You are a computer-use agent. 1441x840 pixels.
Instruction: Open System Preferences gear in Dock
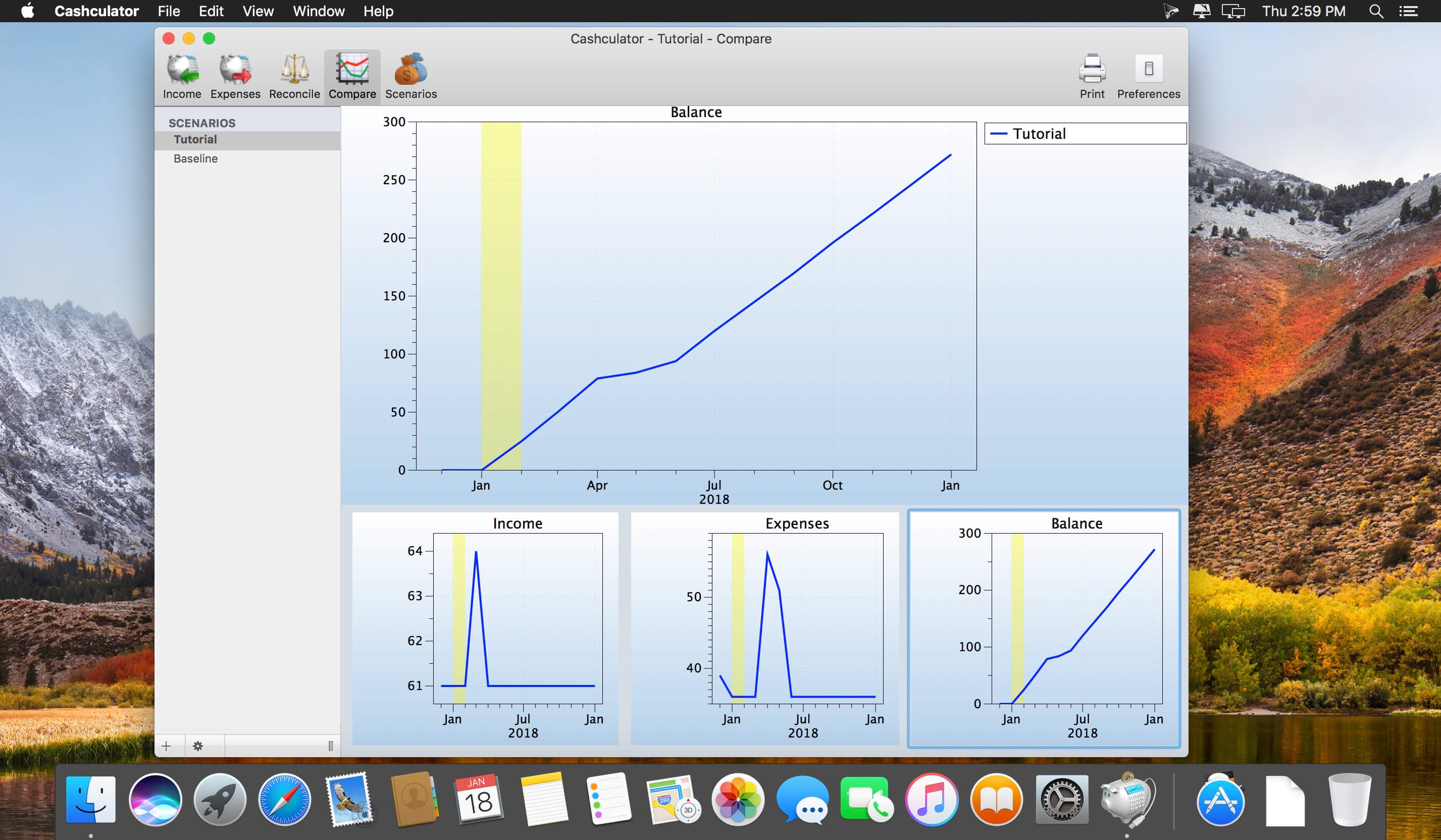(1061, 800)
